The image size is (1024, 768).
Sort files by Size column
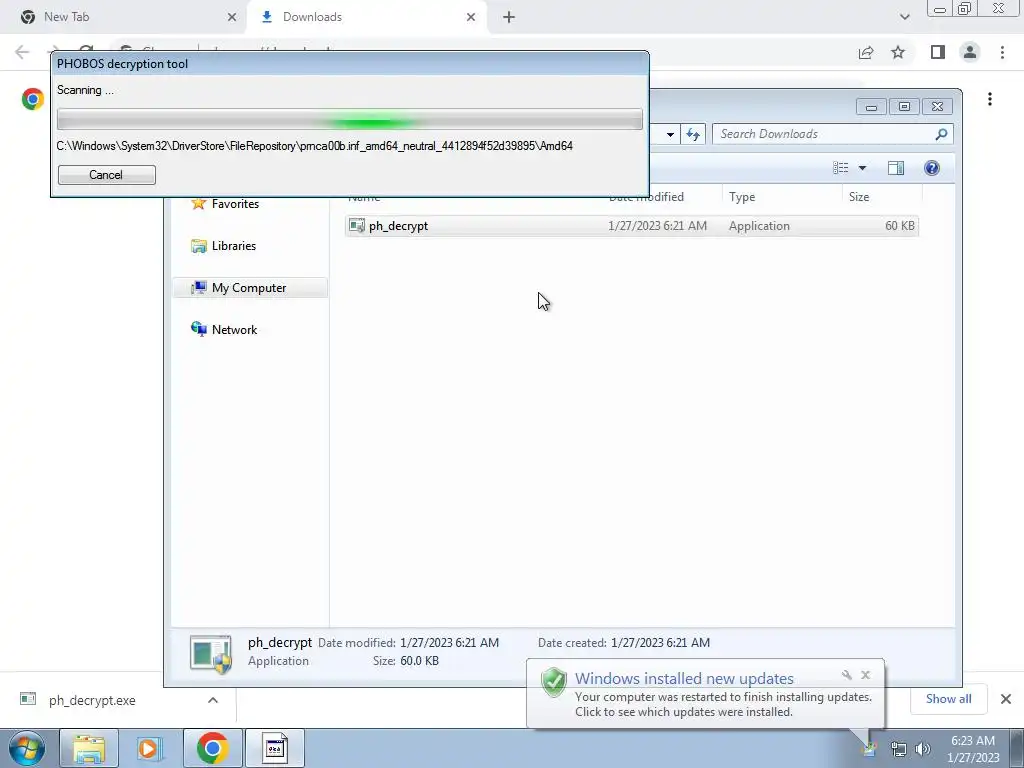click(882, 197)
